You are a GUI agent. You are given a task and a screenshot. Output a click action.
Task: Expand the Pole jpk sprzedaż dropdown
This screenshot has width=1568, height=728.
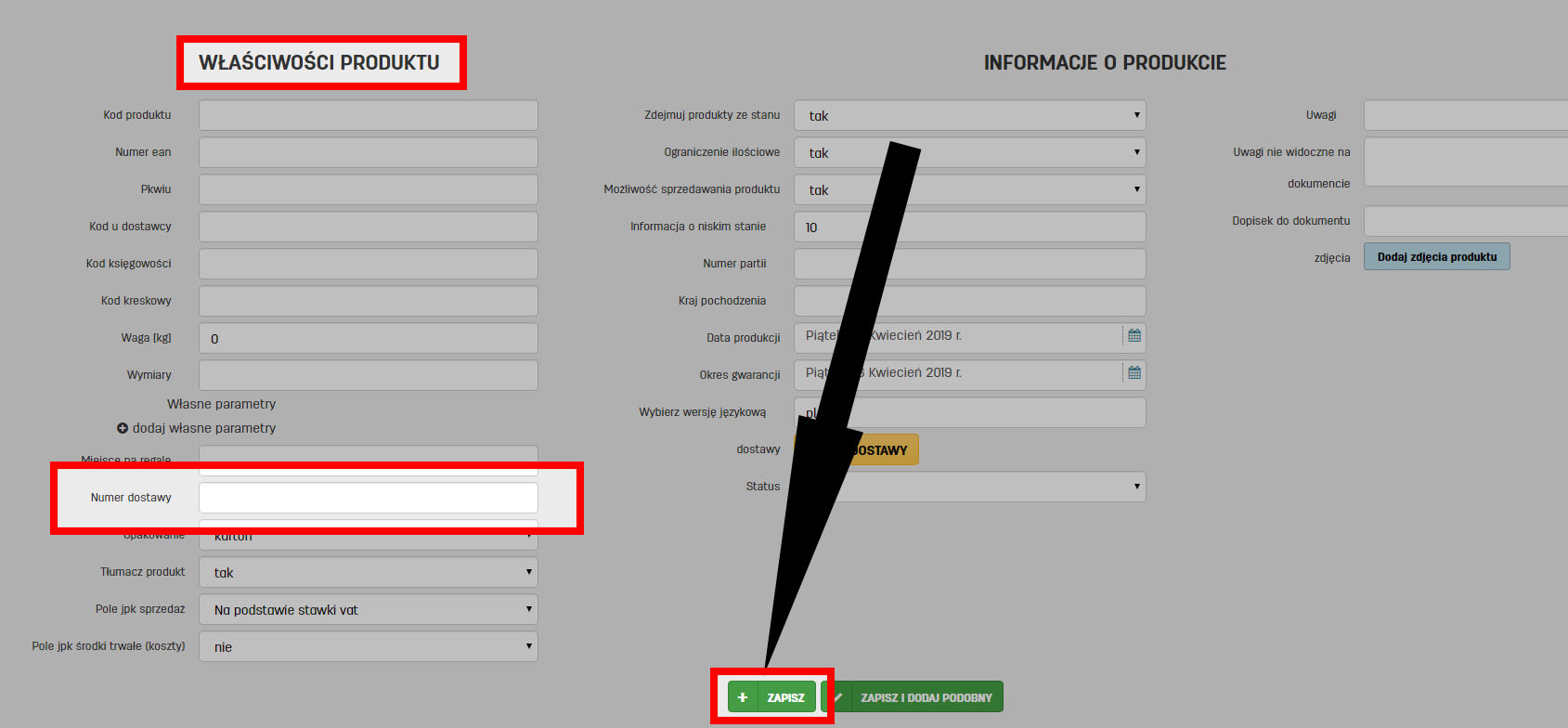pyautogui.click(x=369, y=609)
